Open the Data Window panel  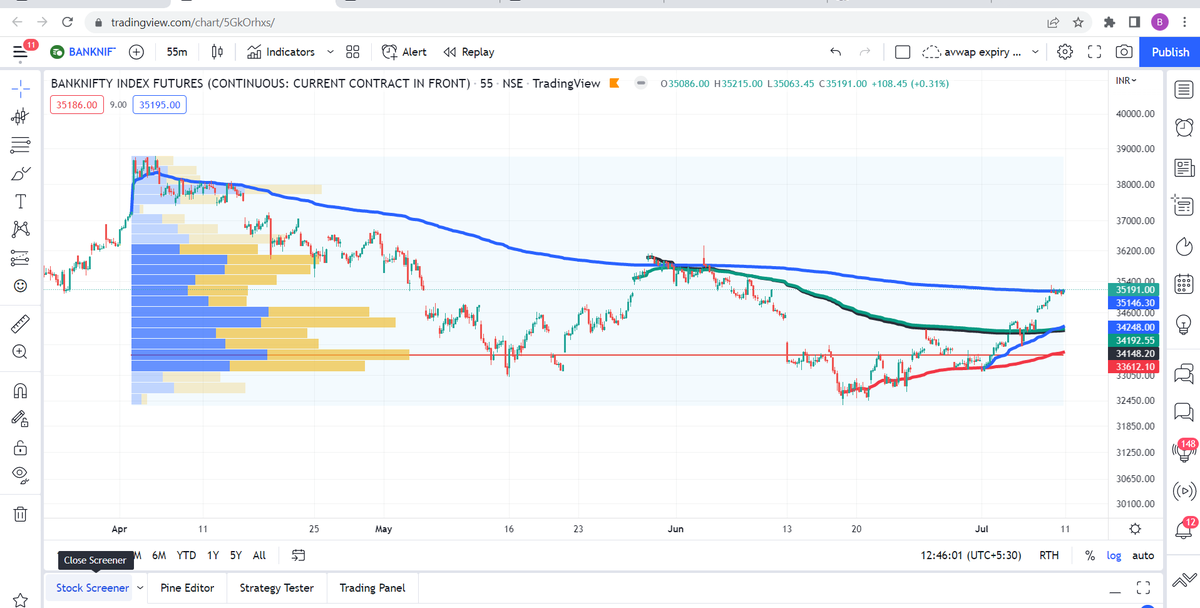point(1184,206)
